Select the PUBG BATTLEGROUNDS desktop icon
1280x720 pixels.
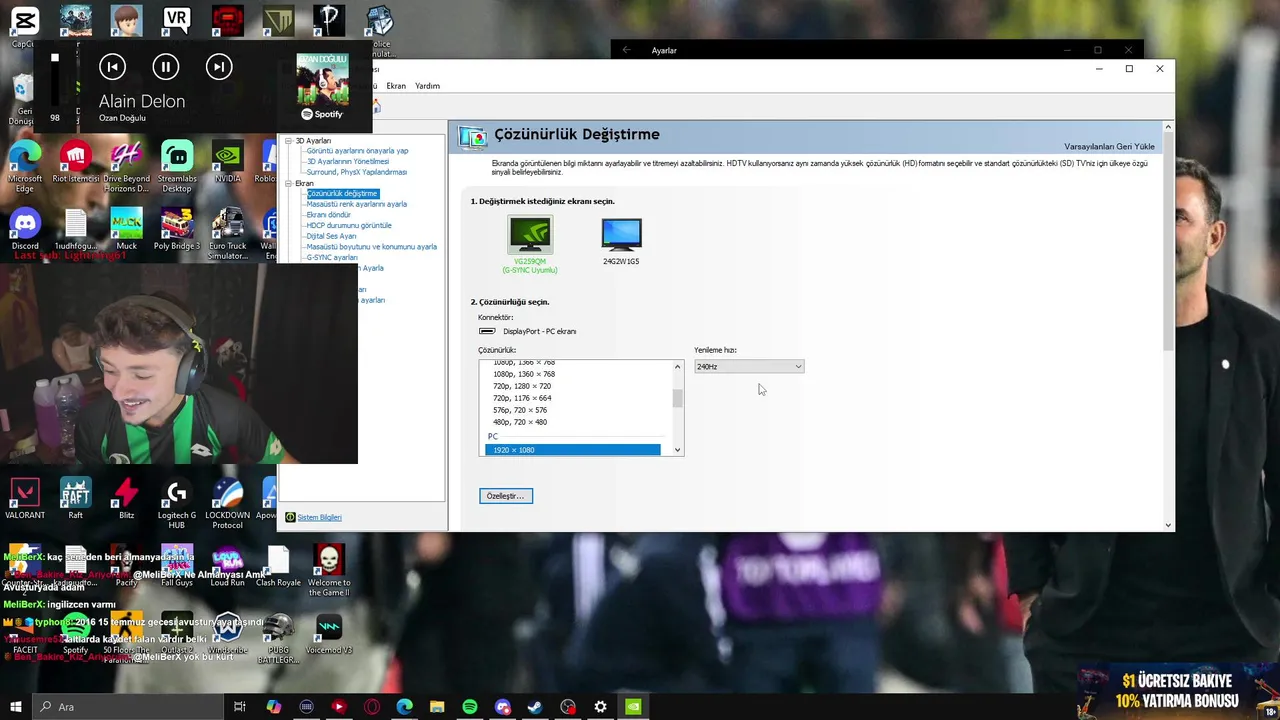pyautogui.click(x=278, y=638)
